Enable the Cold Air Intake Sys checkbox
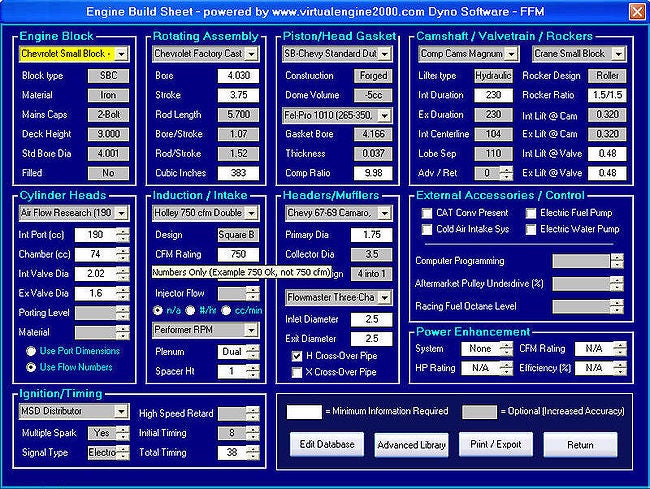 pos(427,229)
